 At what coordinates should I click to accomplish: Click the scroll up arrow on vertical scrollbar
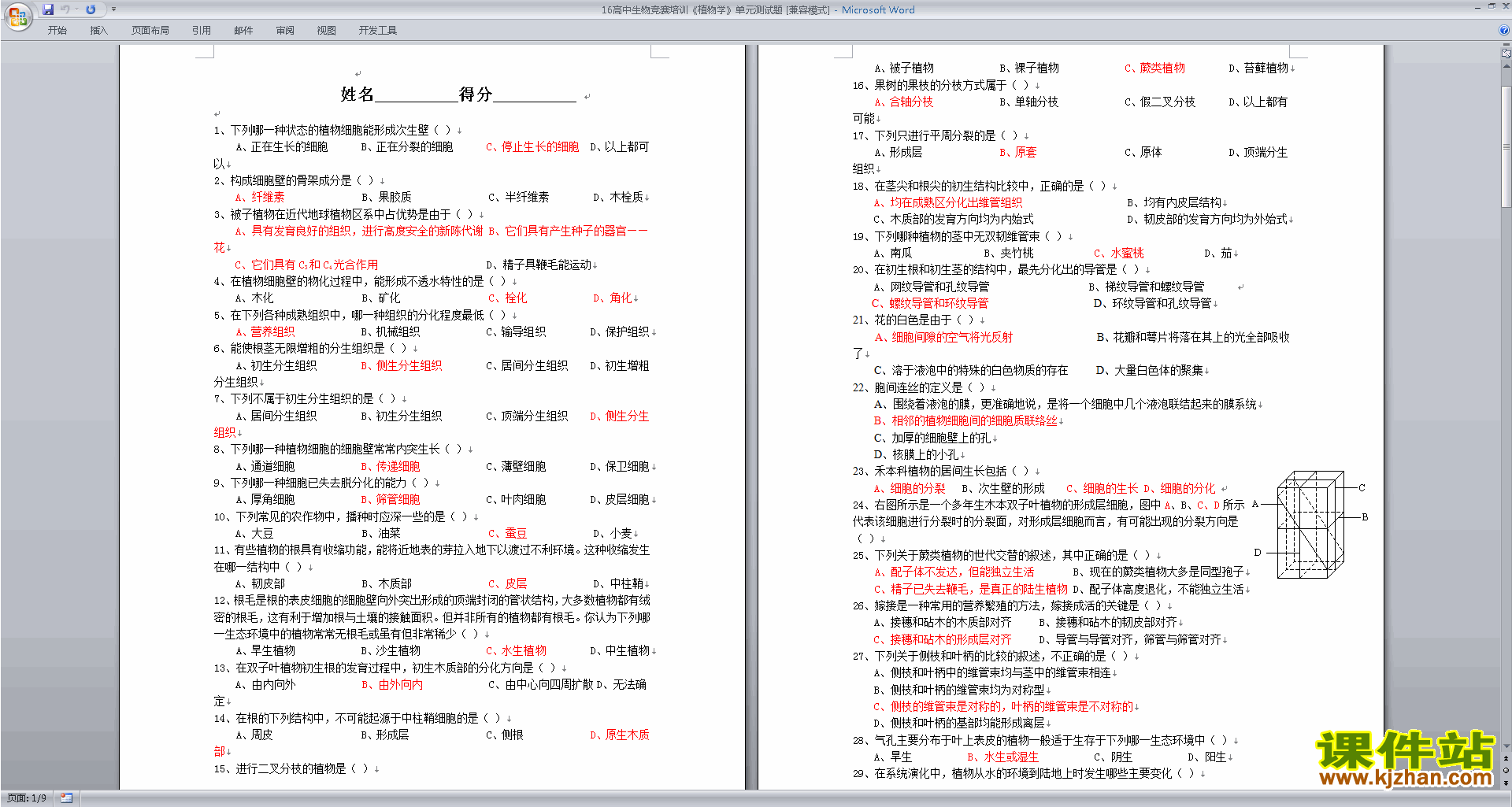[x=1506, y=65]
